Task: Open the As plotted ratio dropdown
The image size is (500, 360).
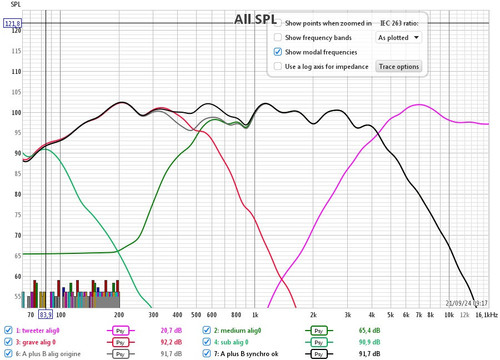Action: point(398,38)
